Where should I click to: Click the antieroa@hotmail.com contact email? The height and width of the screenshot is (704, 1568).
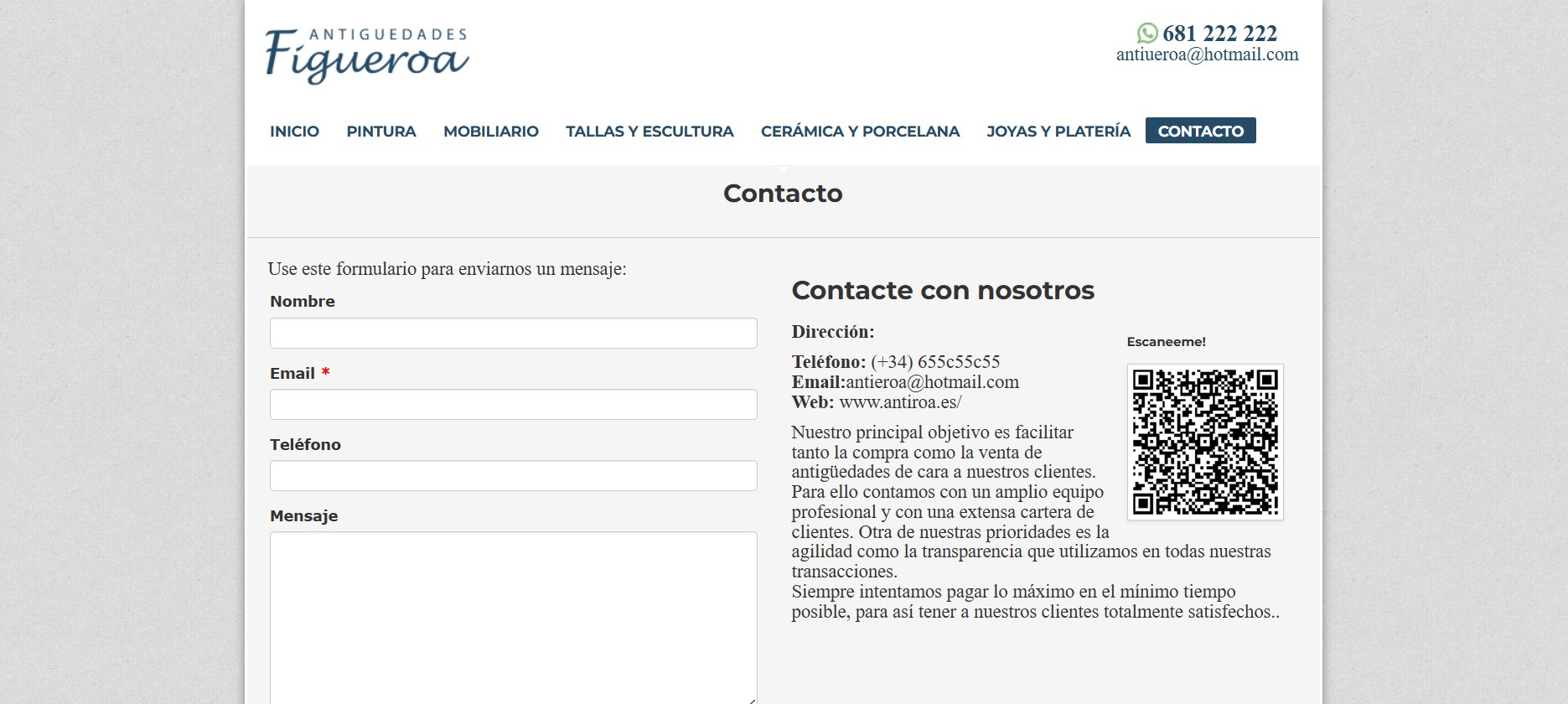(932, 382)
